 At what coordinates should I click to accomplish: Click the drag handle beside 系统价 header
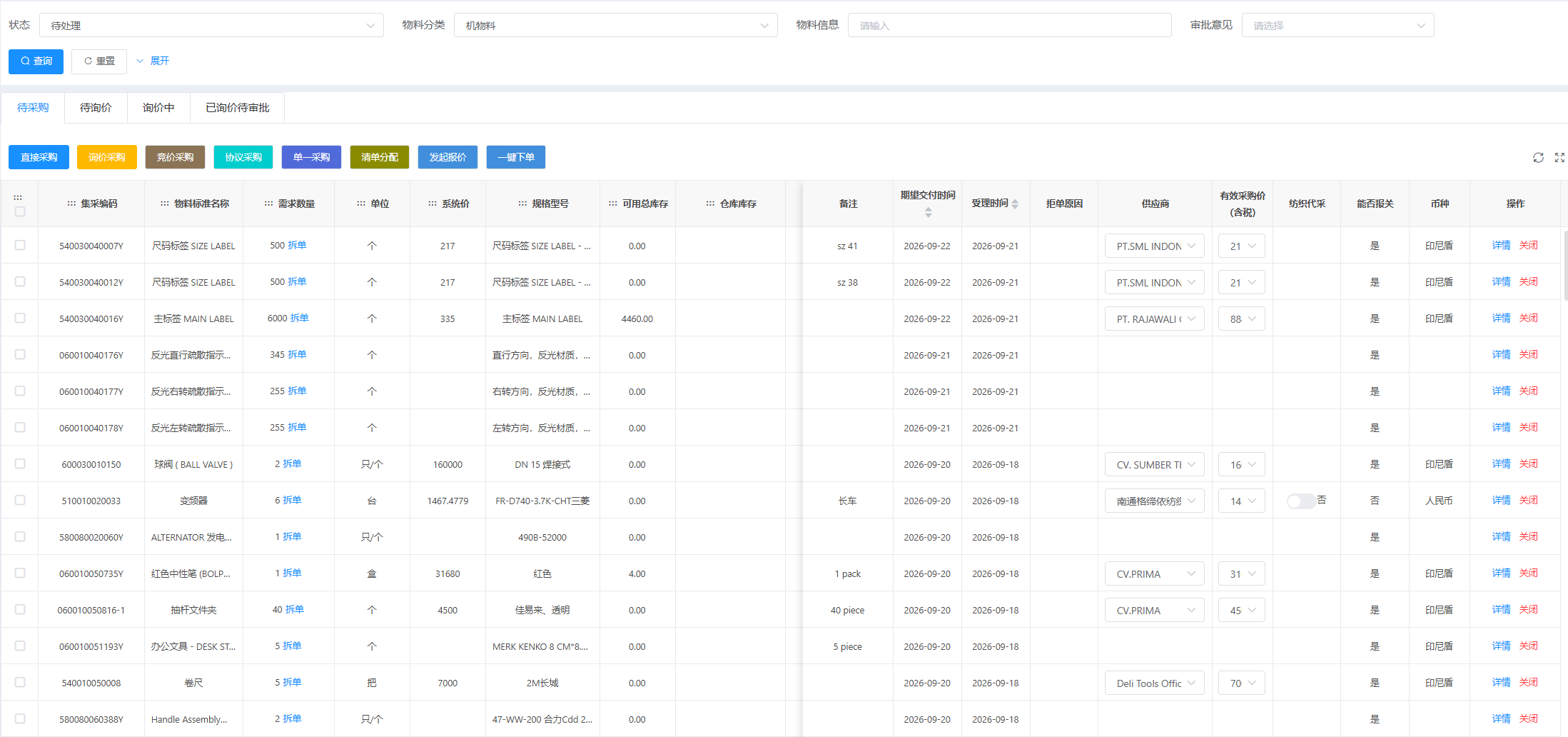[433, 204]
